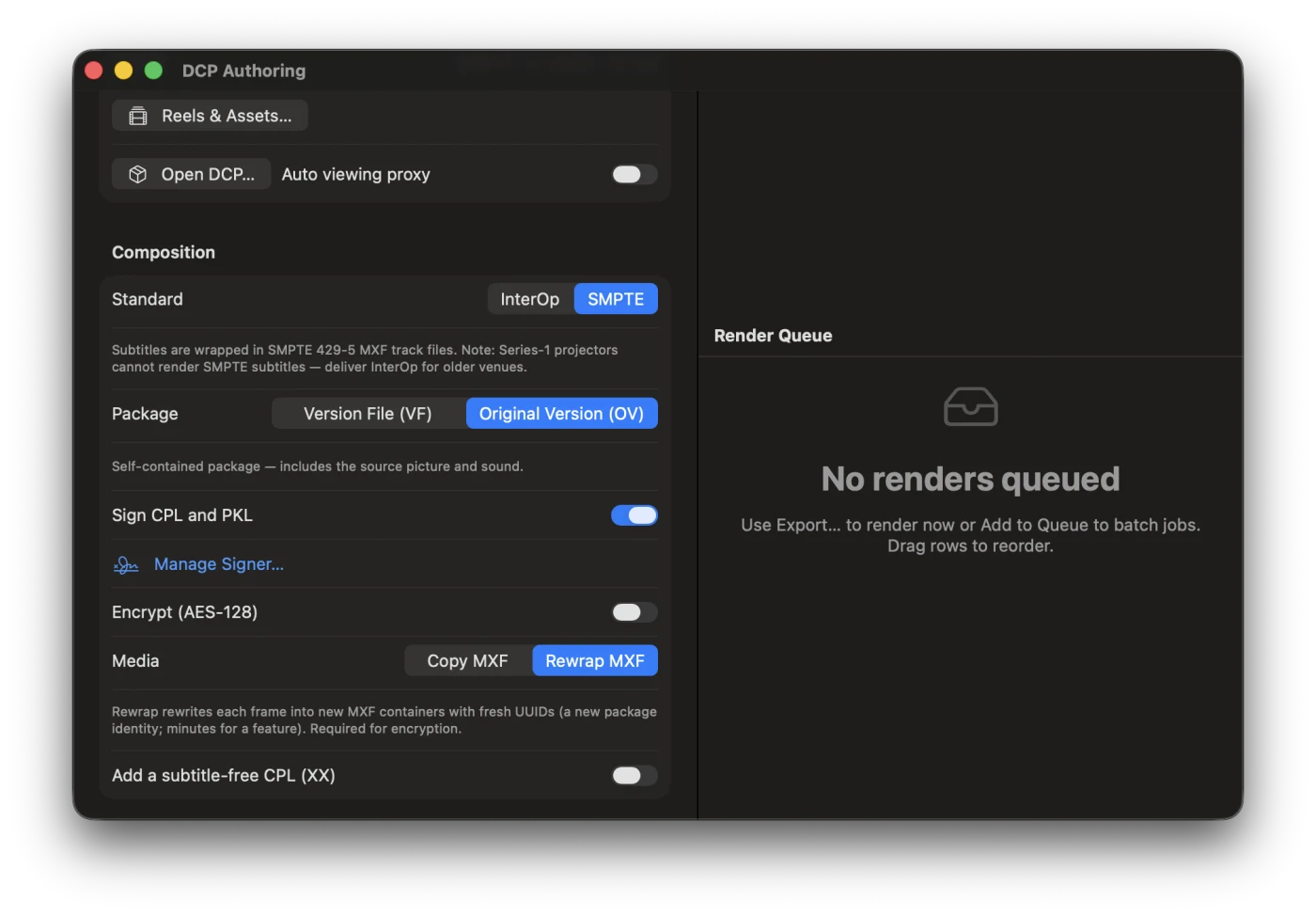
Task: Choose the Version File (VF) package
Action: (x=368, y=414)
